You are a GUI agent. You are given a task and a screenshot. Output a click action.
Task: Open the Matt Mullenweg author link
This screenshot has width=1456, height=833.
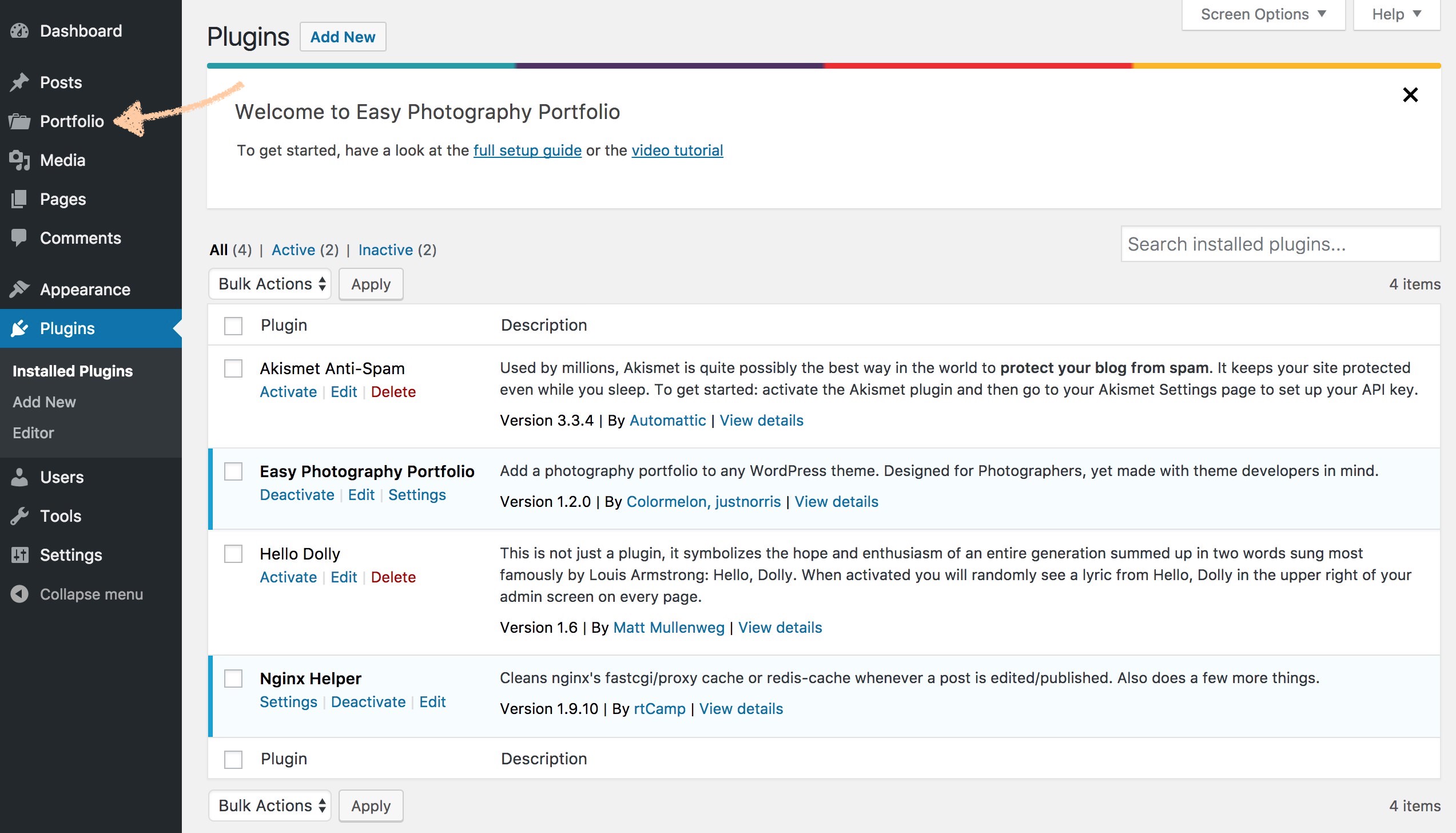point(669,628)
